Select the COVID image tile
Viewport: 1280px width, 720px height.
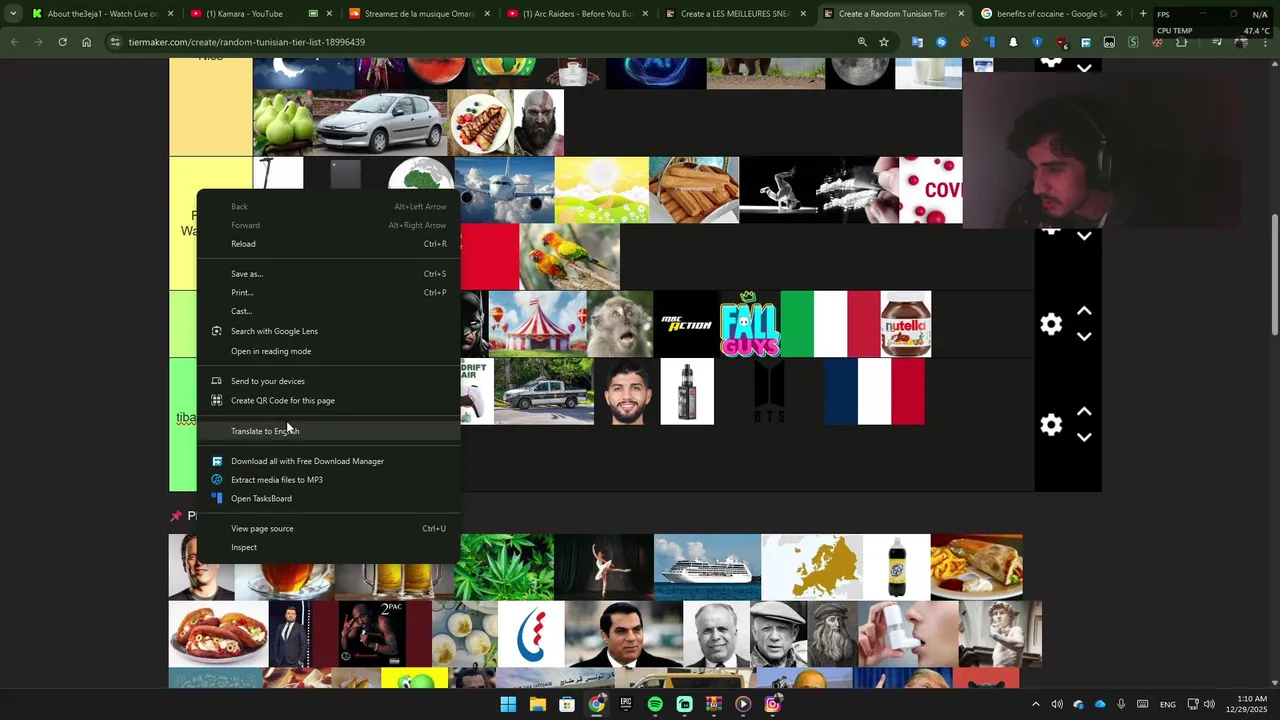pos(931,190)
